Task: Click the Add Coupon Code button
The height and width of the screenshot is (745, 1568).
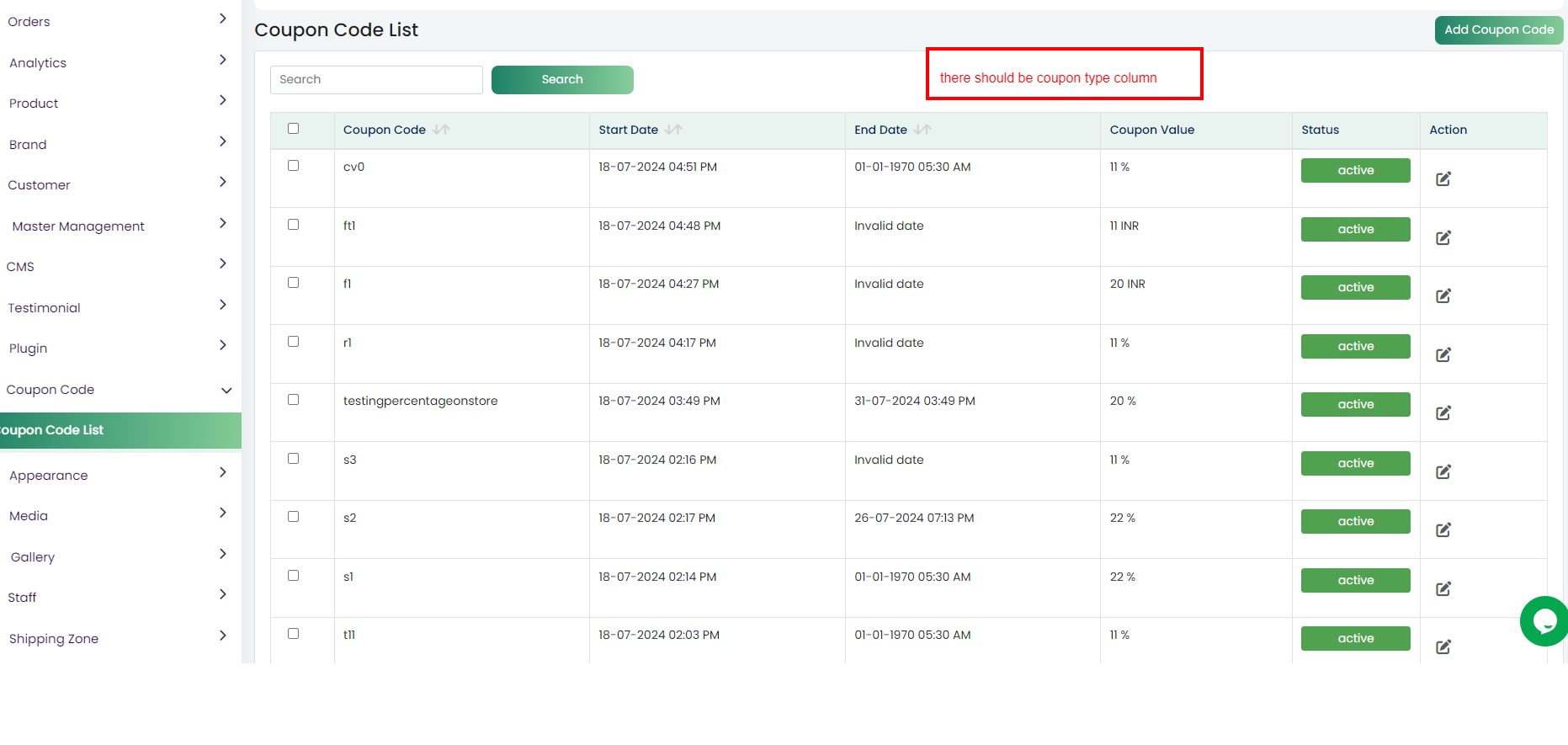Action: pyautogui.click(x=1498, y=29)
